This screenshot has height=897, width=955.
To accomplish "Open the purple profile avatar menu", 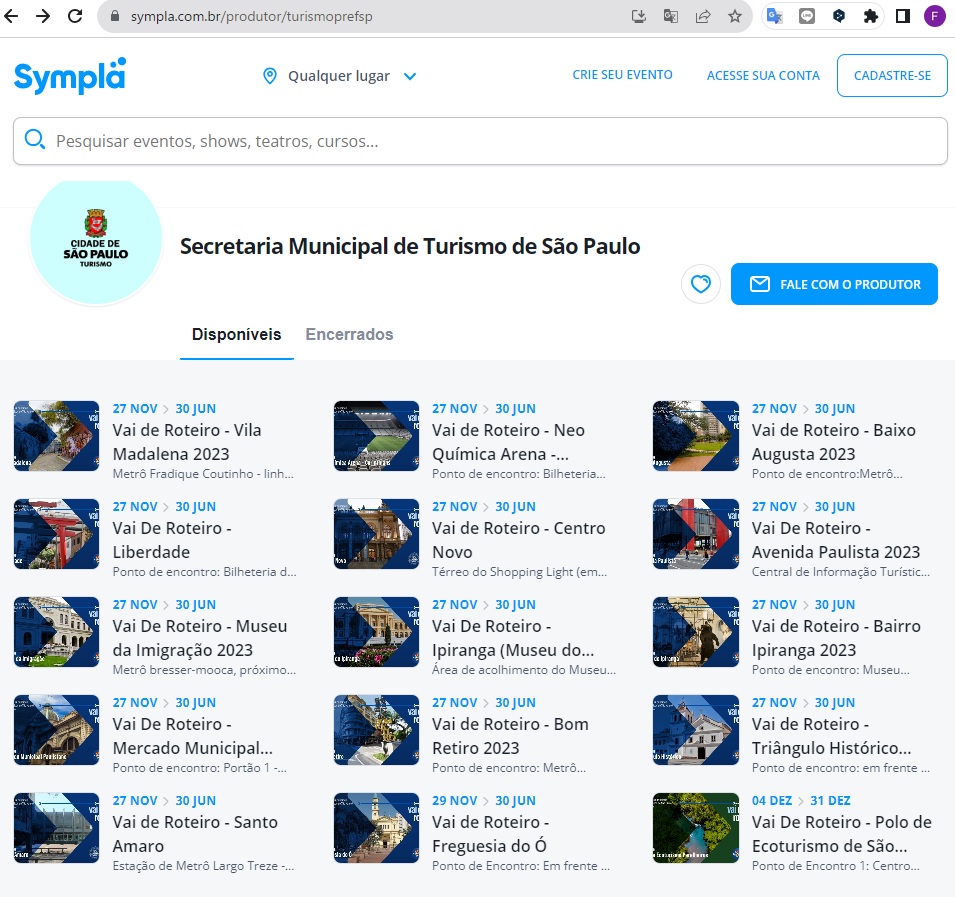I will (934, 16).
